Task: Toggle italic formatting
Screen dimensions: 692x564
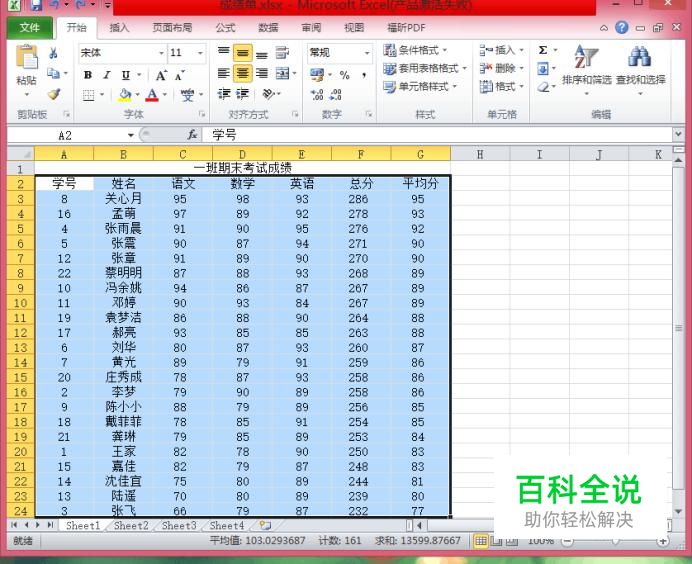Action: coord(107,75)
